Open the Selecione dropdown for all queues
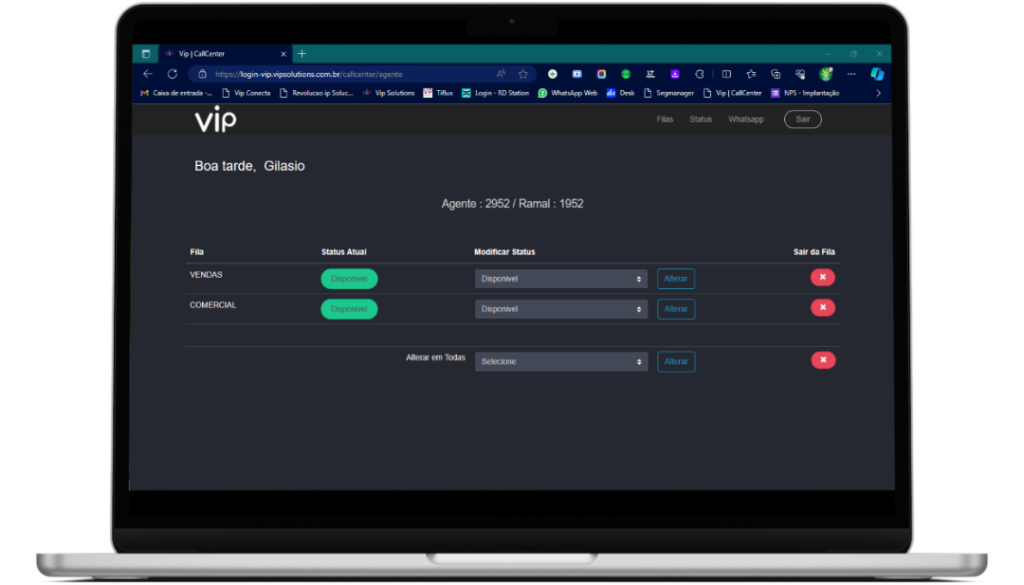The width and height of the screenshot is (1024, 585). 561,361
